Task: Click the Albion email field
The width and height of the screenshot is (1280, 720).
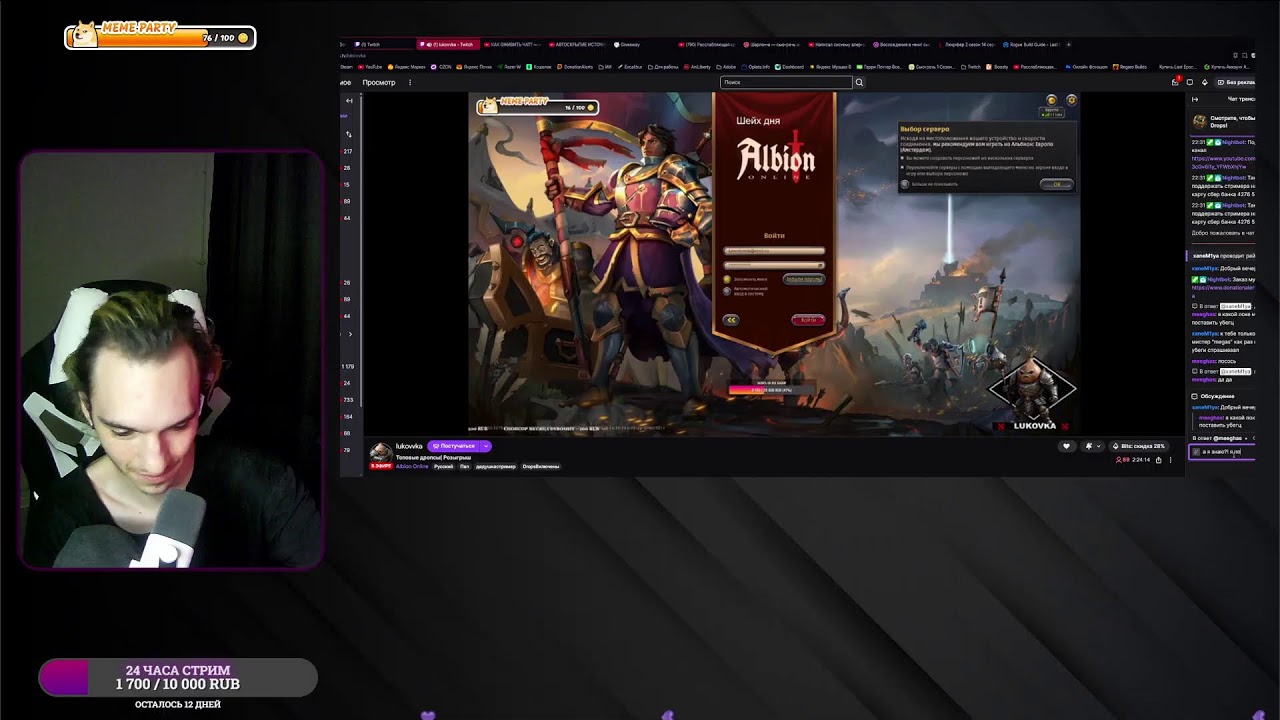Action: [x=774, y=251]
